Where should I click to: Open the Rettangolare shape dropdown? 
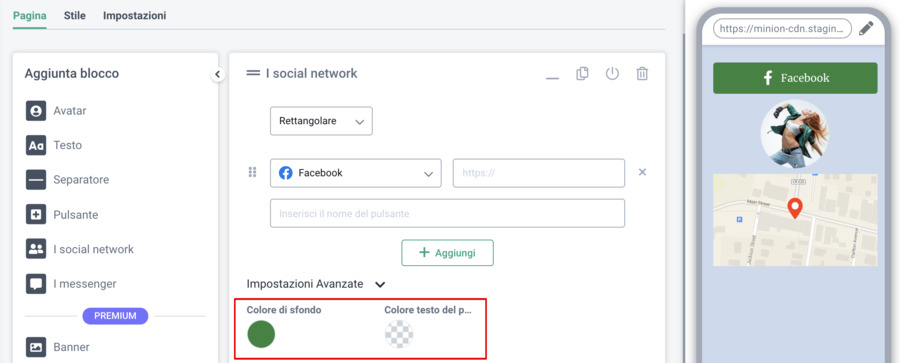321,121
